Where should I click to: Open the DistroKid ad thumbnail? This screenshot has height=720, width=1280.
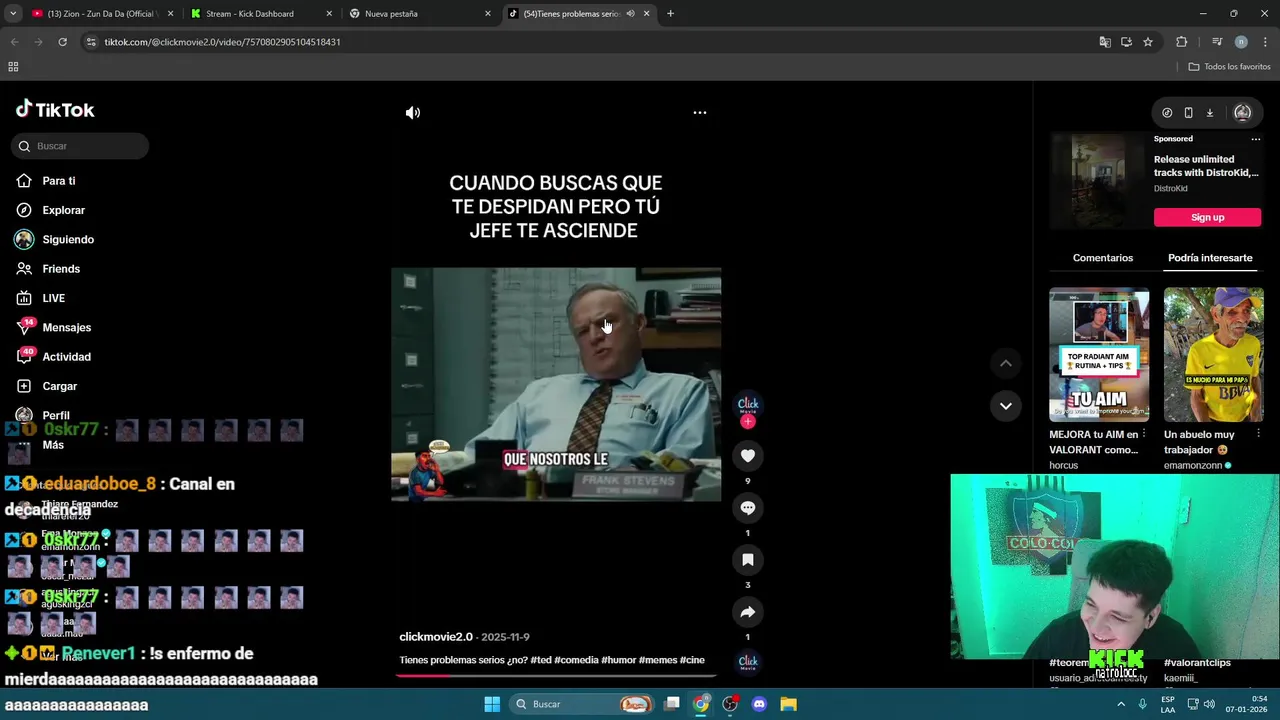point(1099,180)
